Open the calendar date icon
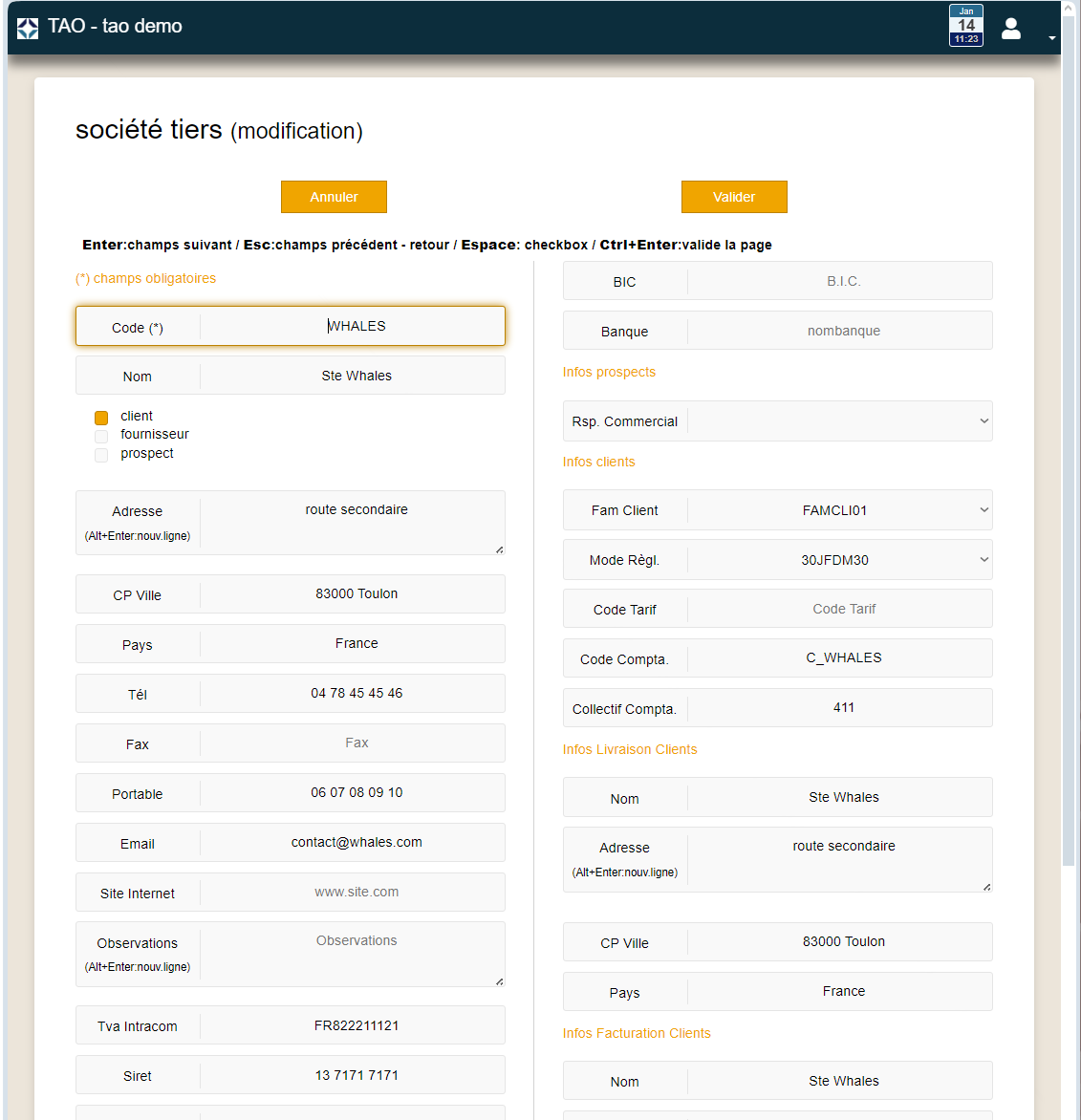Viewport: 1081px width, 1120px height. click(x=965, y=26)
